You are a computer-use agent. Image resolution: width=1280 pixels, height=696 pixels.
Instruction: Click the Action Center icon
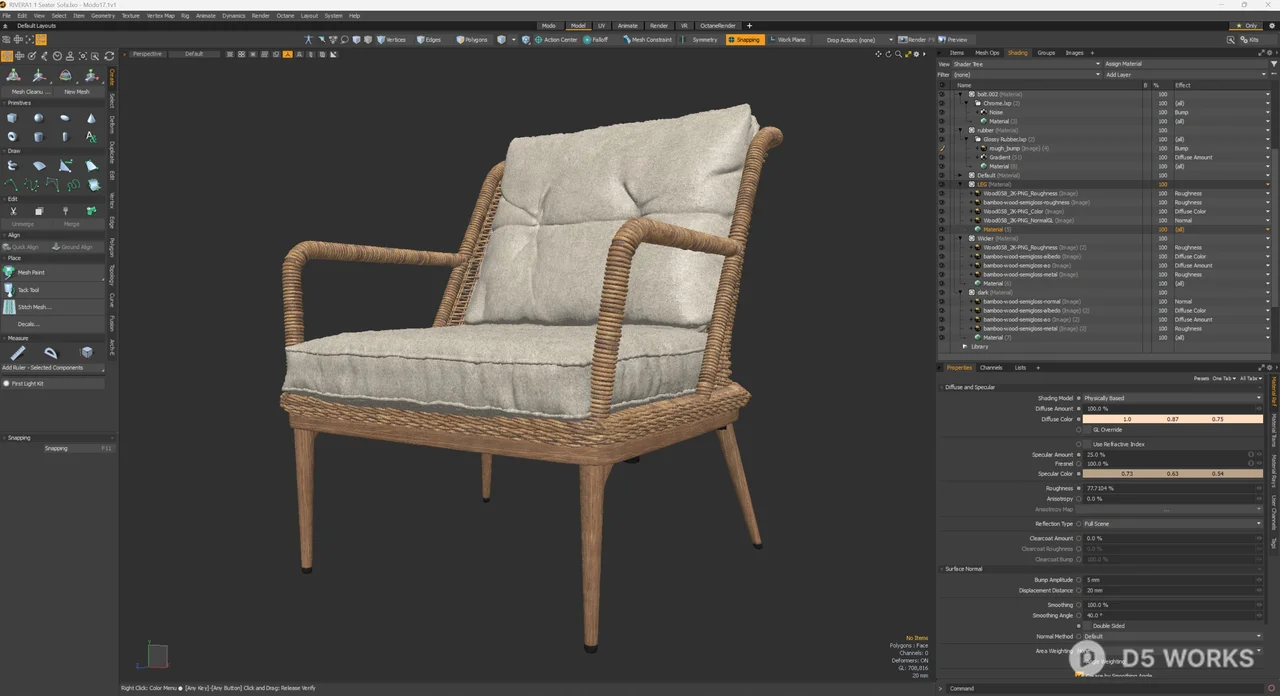click(538, 40)
